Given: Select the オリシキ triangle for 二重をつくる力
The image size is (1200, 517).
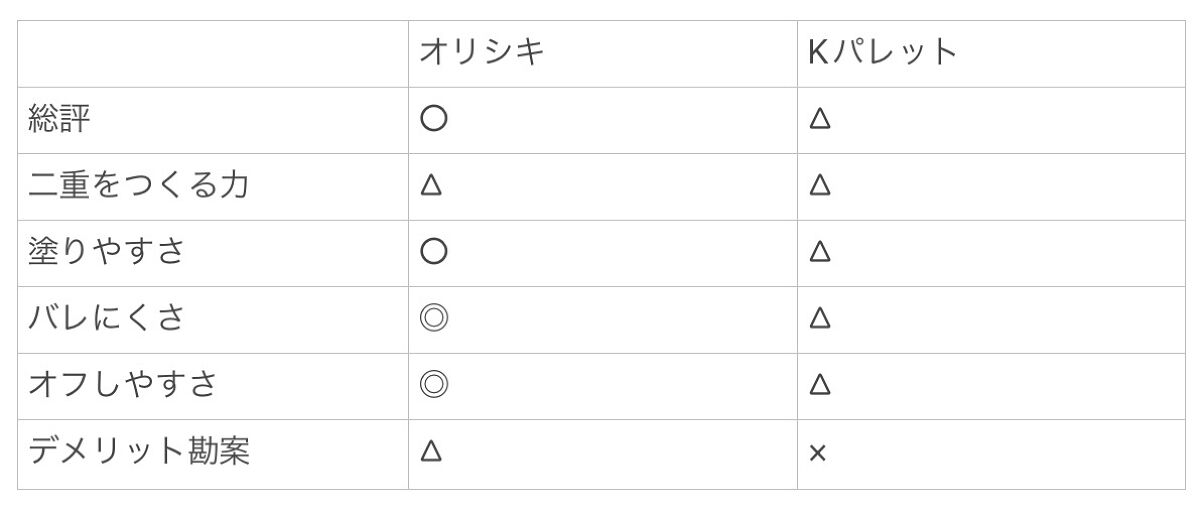Looking at the screenshot, I should point(431,185).
